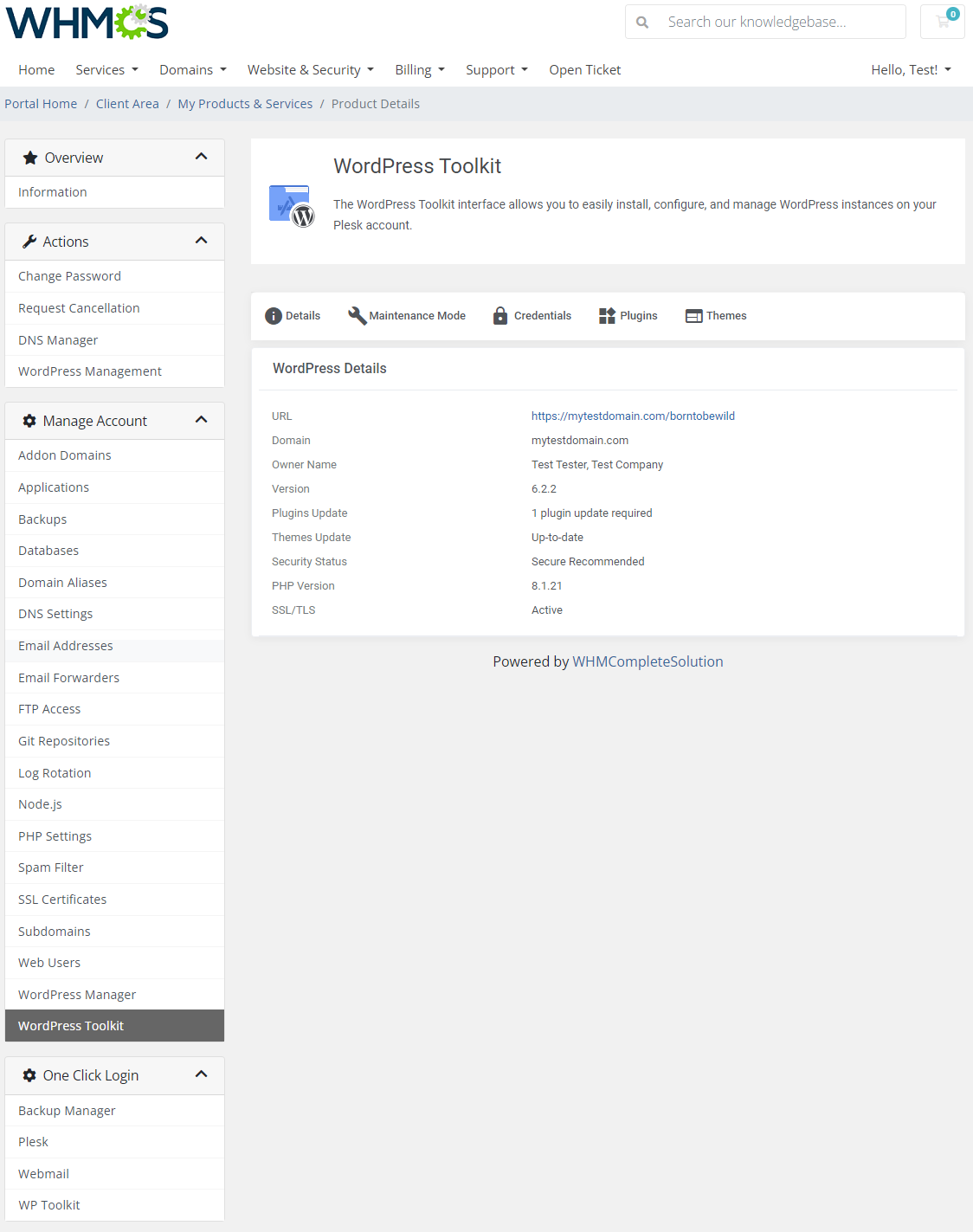The image size is (973, 1232).
Task: Click the knowledgebase search field
Action: coord(765,22)
